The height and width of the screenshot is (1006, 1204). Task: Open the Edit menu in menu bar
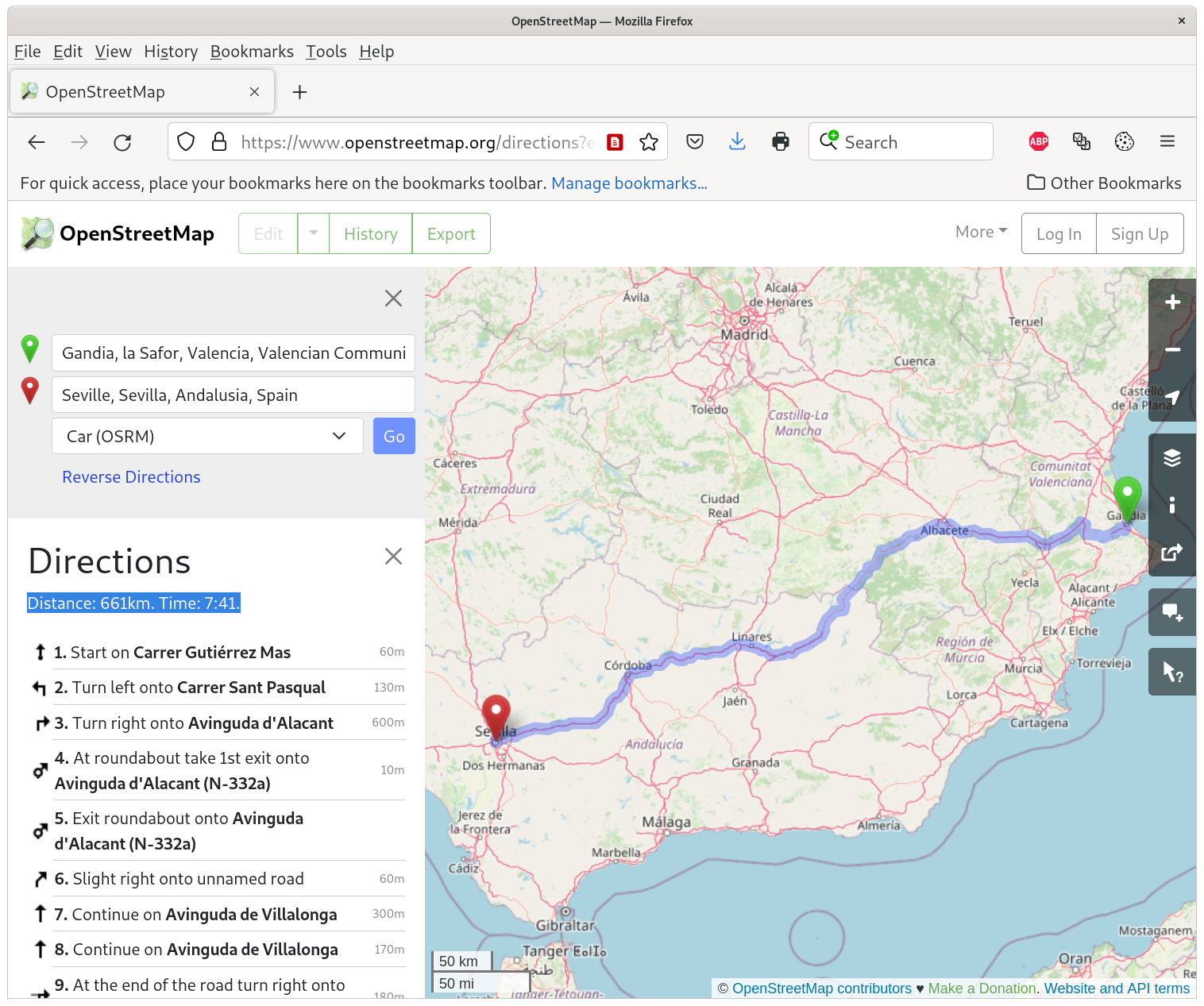point(68,52)
